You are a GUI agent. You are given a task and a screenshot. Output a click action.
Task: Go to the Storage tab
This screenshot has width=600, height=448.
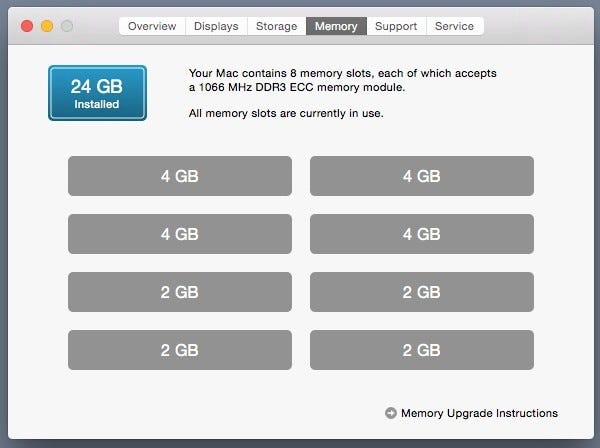[276, 26]
